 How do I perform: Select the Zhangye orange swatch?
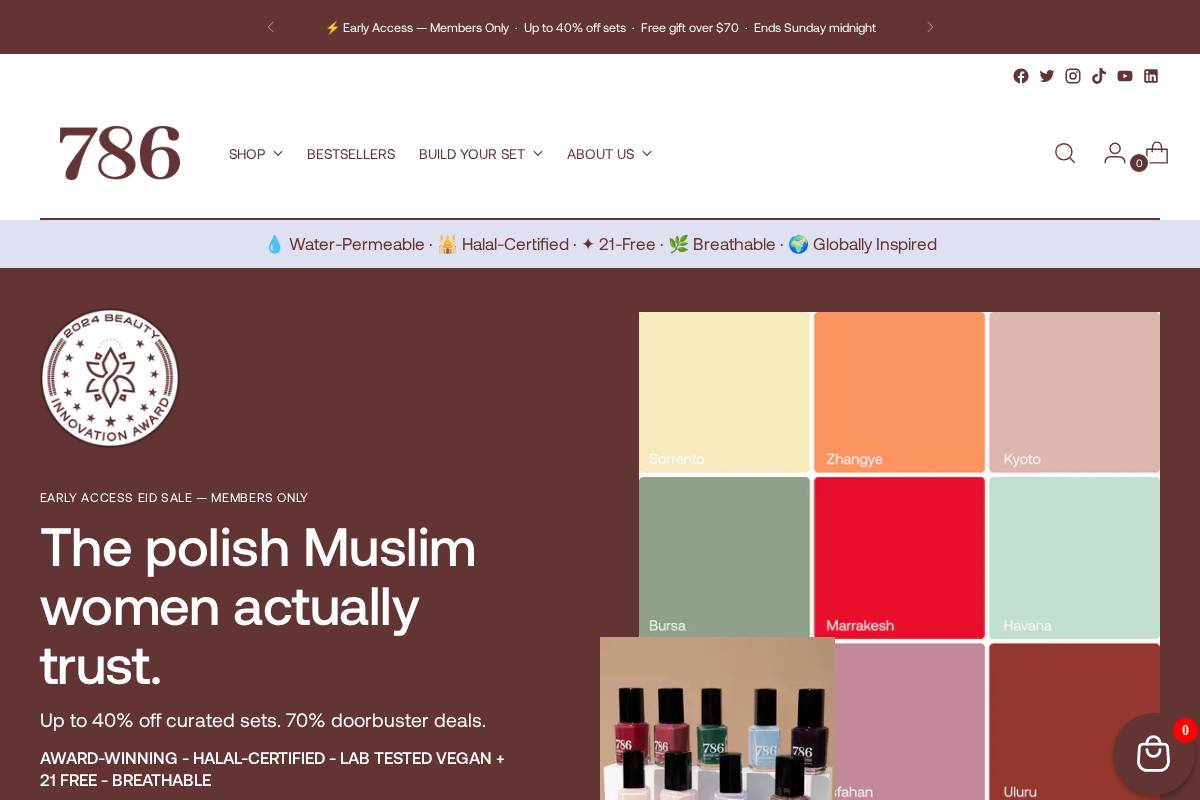pyautogui.click(x=899, y=392)
